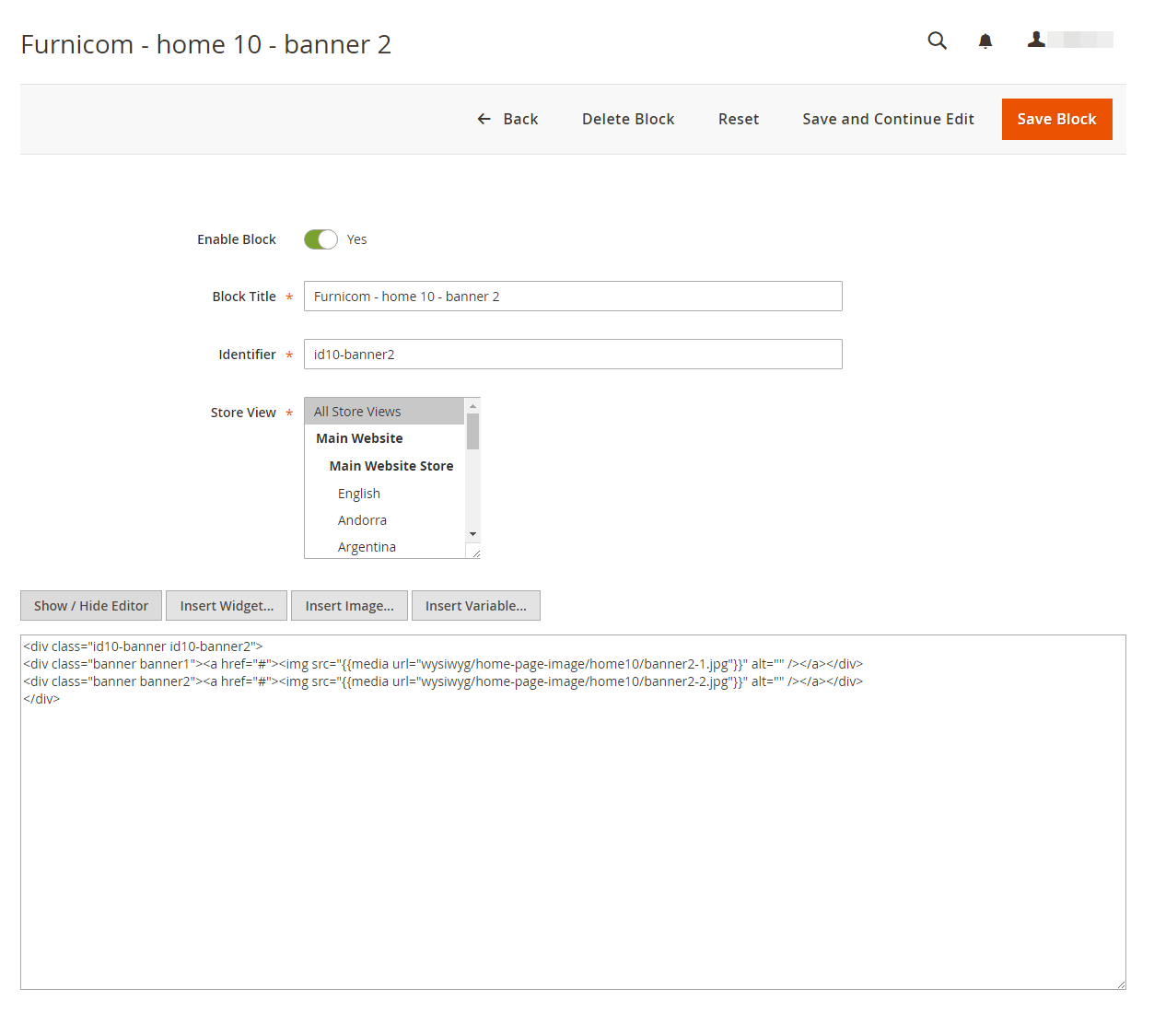Open the search magnifier icon
The width and height of the screenshot is (1154, 1036).
coord(937,41)
